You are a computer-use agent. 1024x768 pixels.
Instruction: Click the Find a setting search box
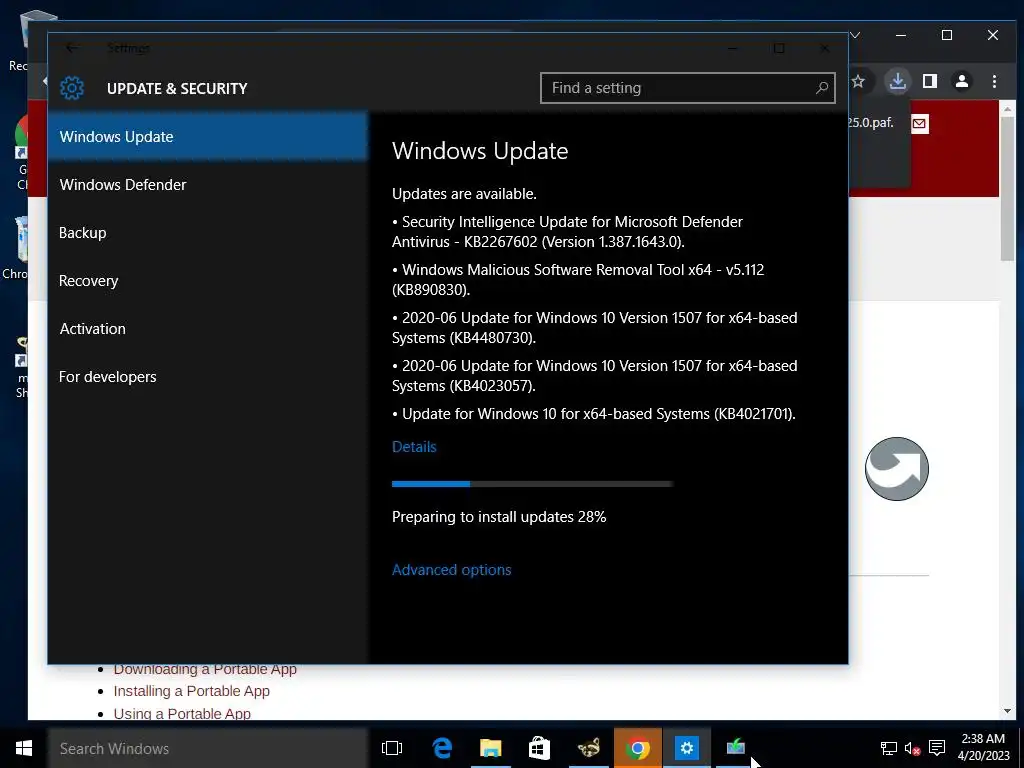(688, 88)
